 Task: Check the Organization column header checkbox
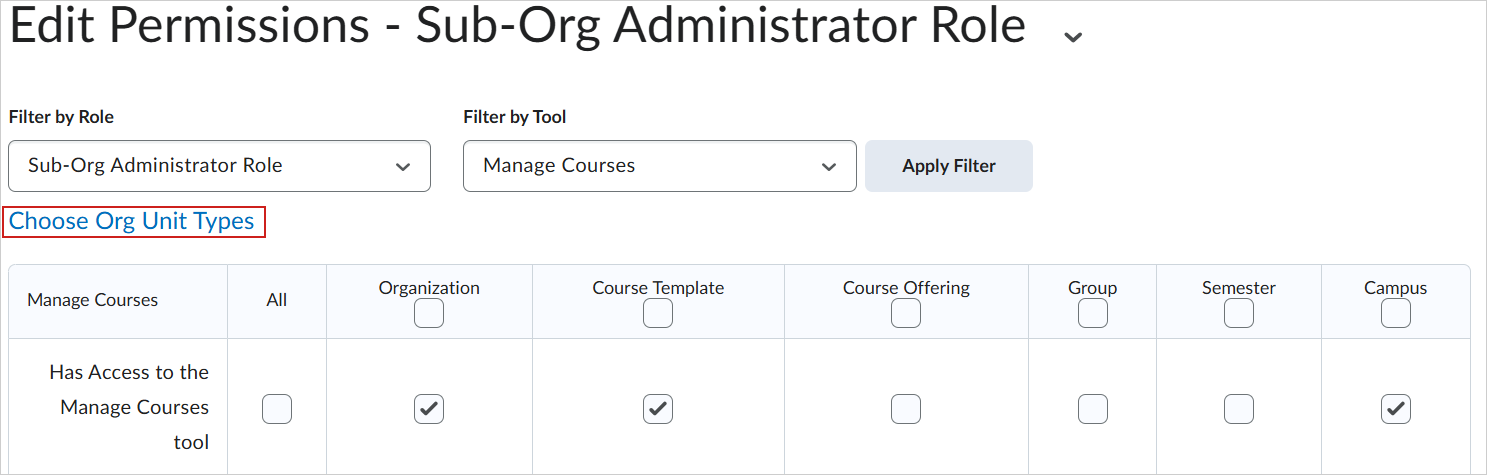coord(429,314)
